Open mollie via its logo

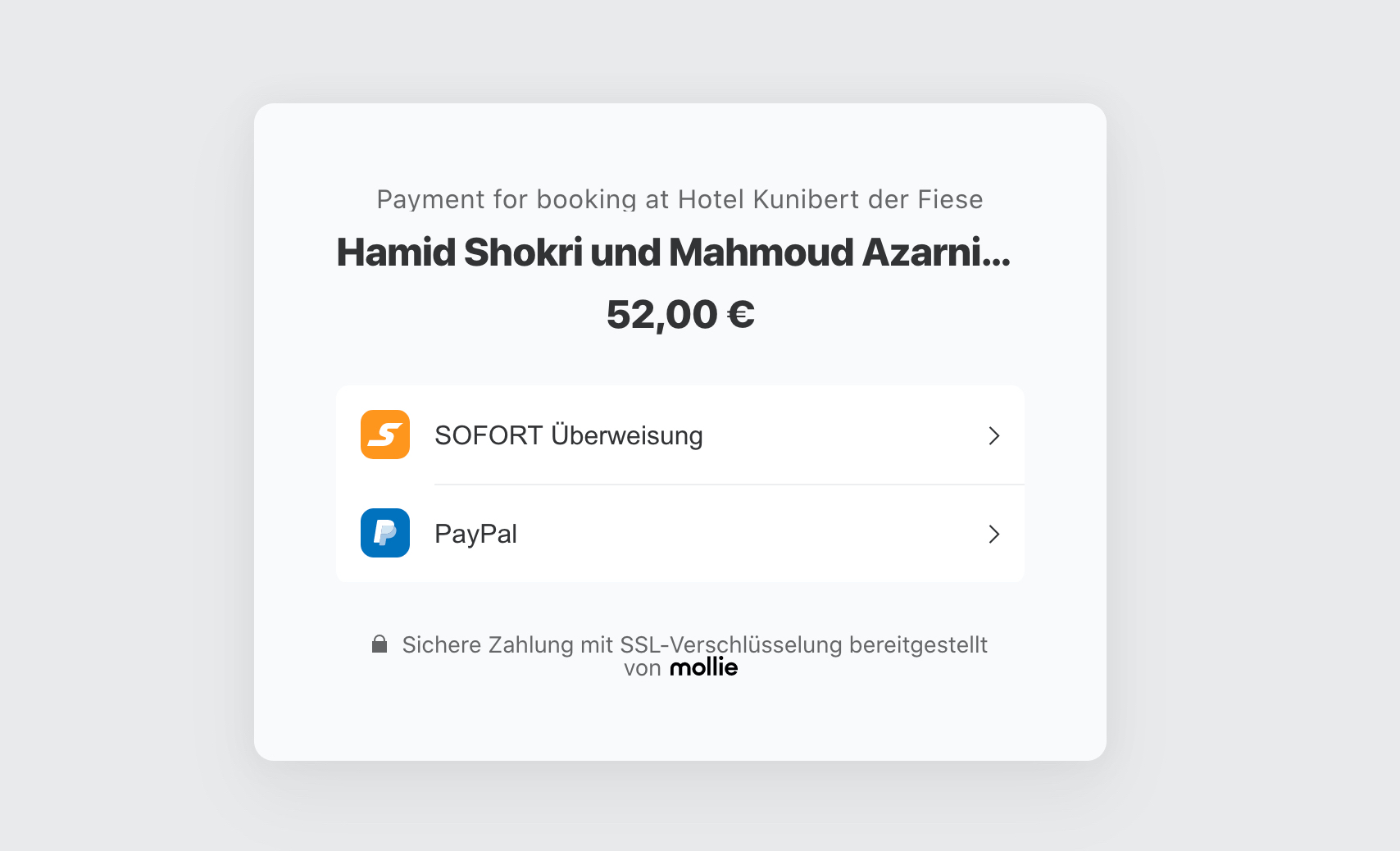pos(703,667)
